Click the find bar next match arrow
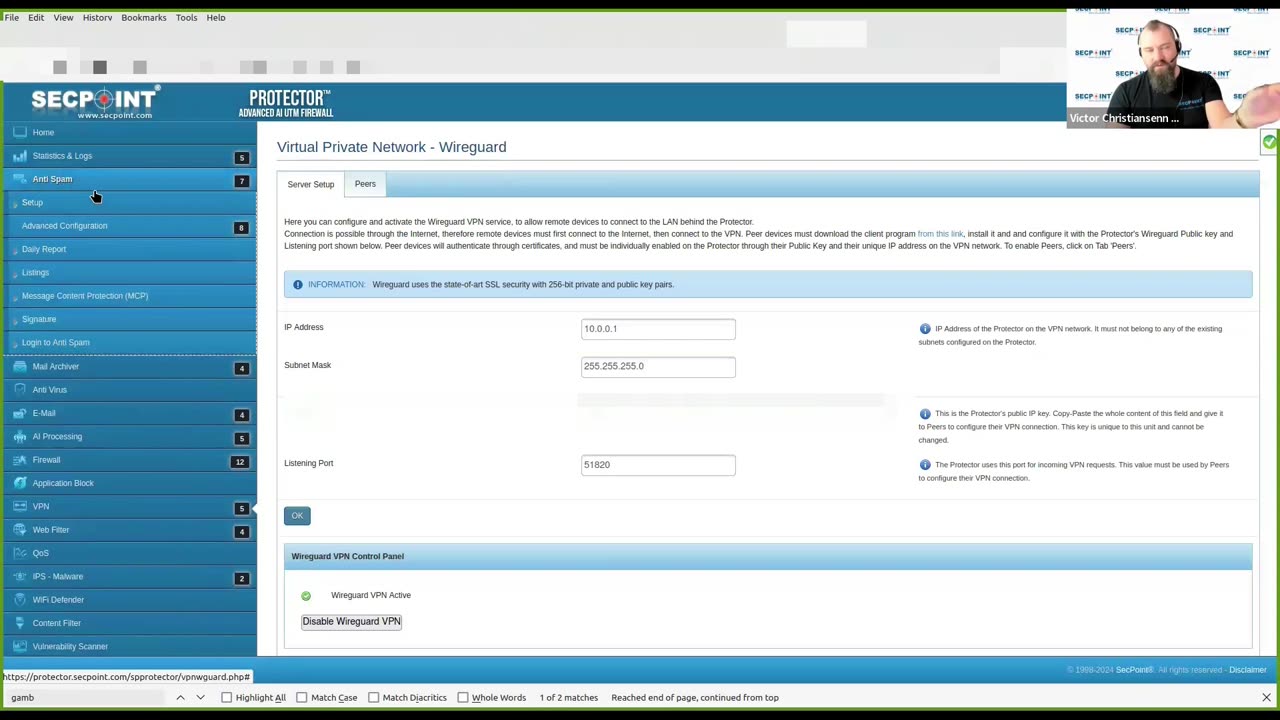Image resolution: width=1280 pixels, height=720 pixels. [200, 697]
